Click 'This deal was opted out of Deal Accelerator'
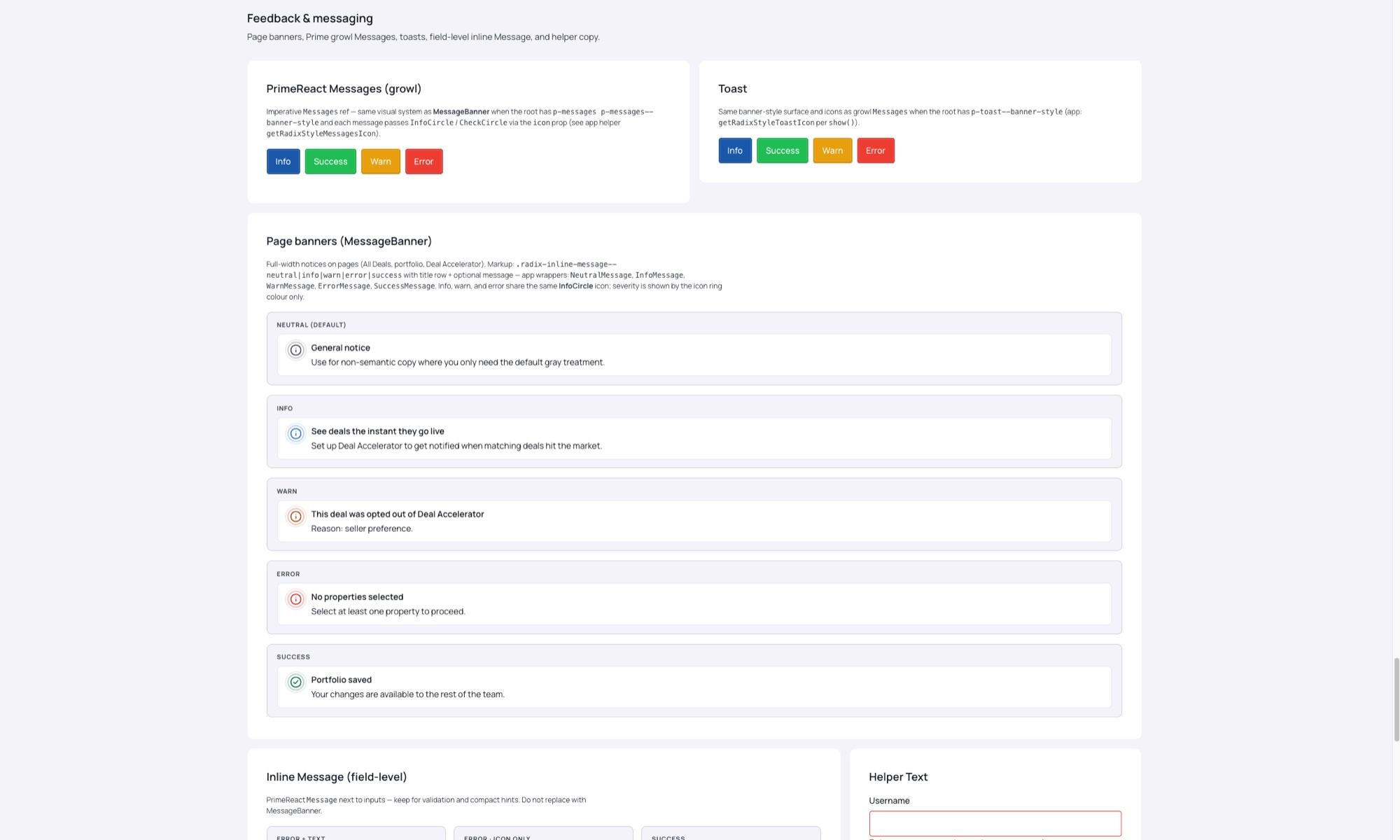Image resolution: width=1400 pixels, height=840 pixels. [x=398, y=514]
